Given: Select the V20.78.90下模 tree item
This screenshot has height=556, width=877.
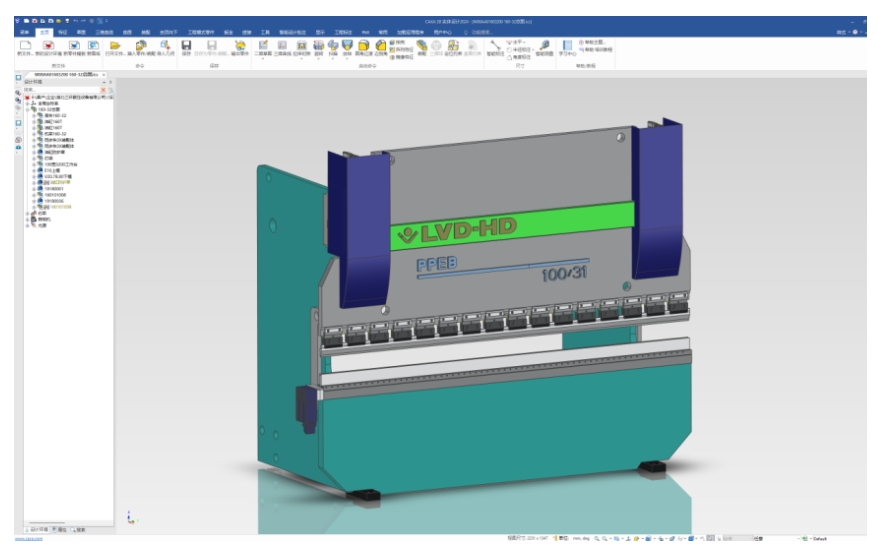Looking at the screenshot, I should 58,176.
